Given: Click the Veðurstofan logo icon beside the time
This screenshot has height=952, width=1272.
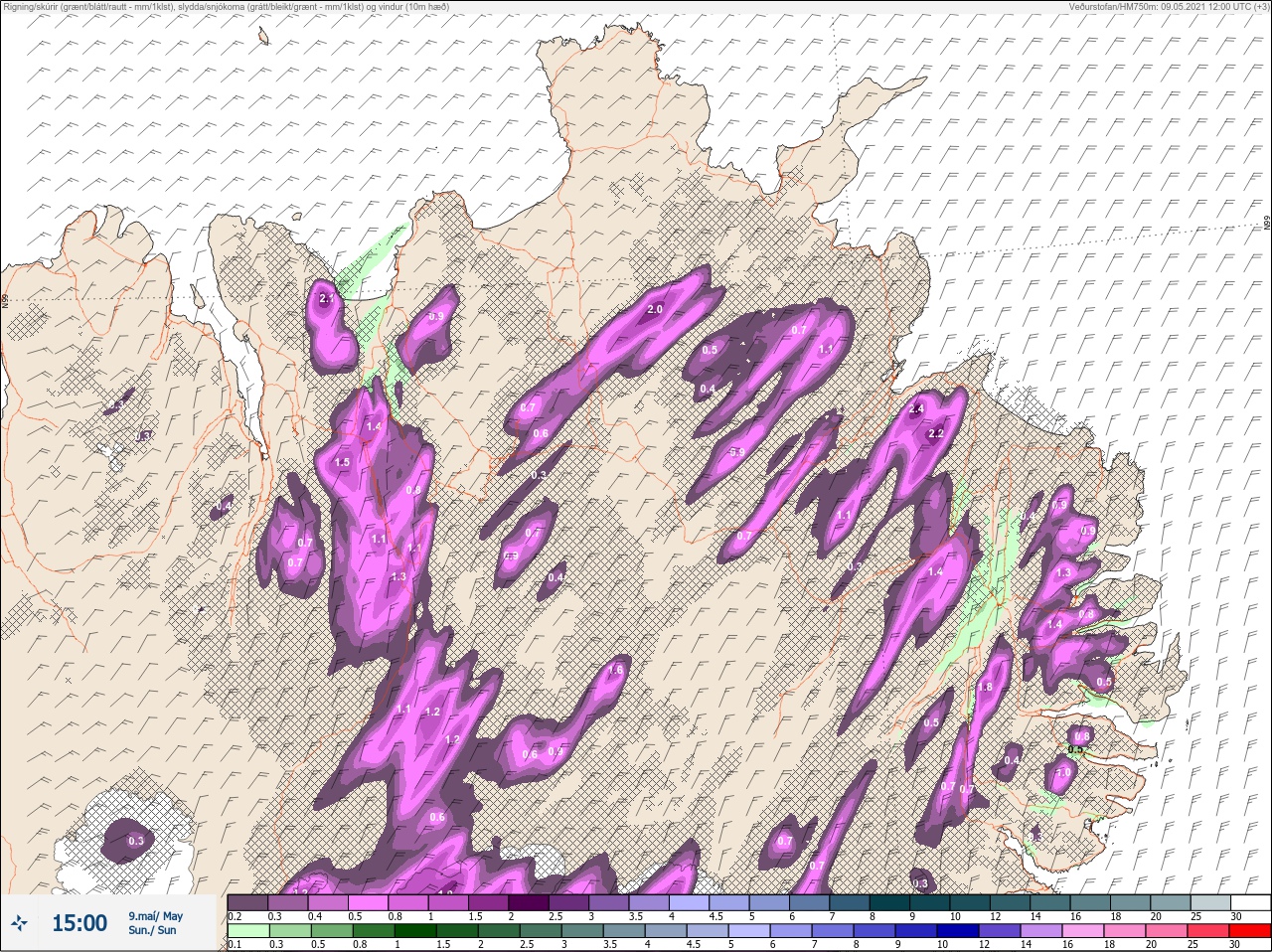Looking at the screenshot, I should 20,924.
